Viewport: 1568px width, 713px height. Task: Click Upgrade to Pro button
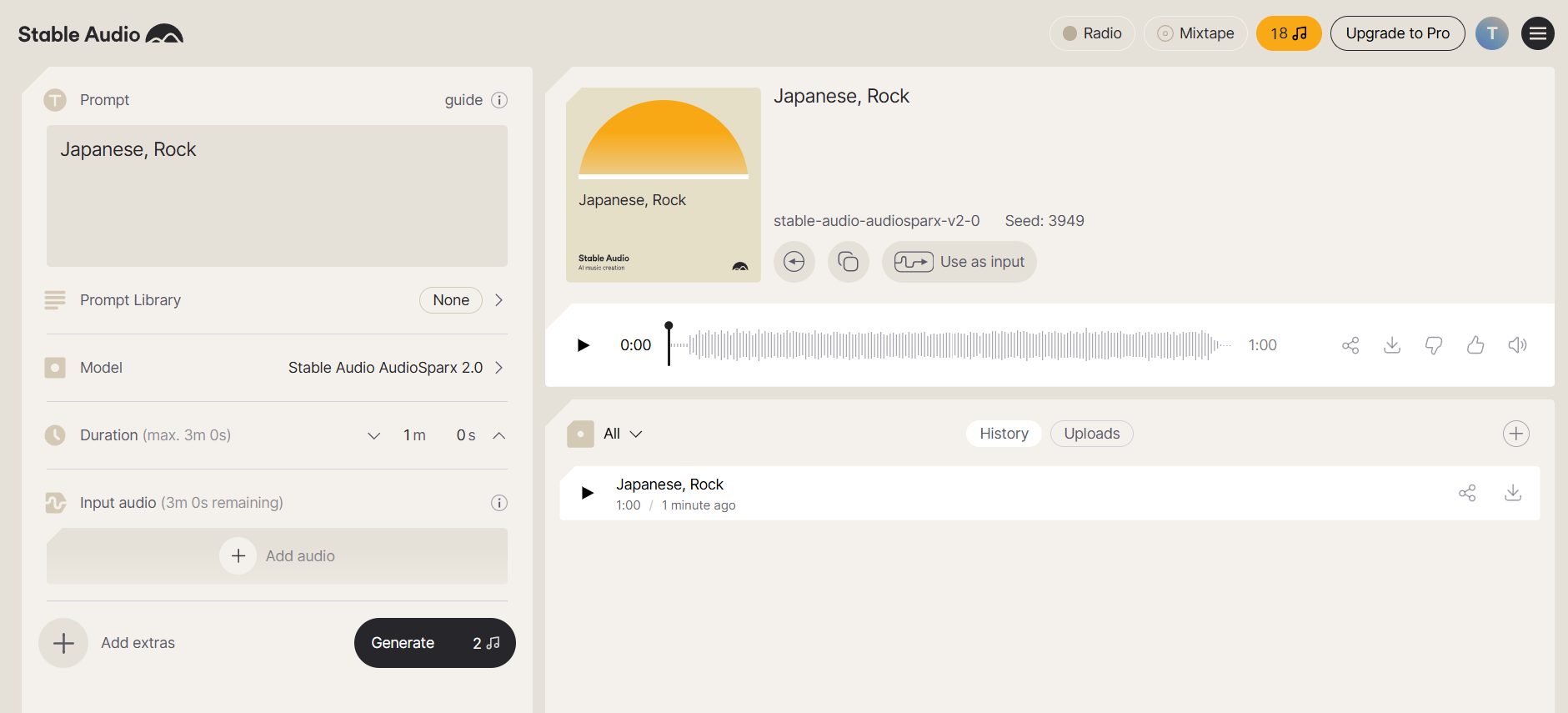coord(1397,33)
